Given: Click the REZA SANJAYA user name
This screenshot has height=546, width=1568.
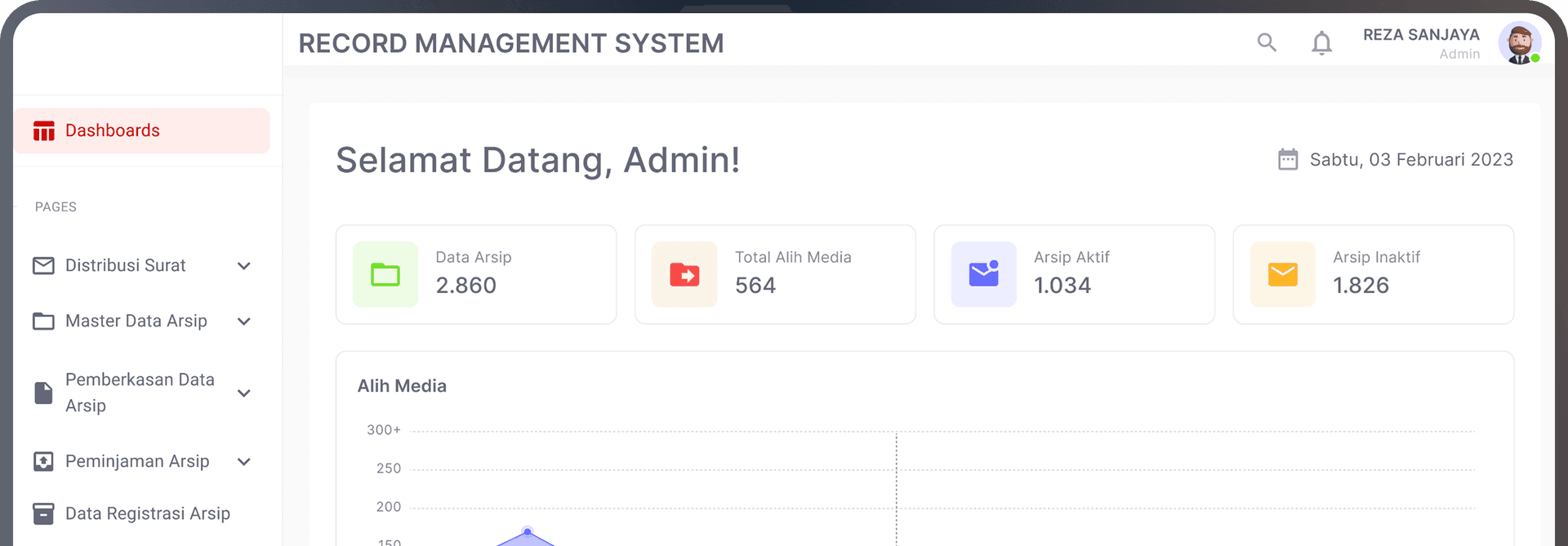Looking at the screenshot, I should point(1421,34).
